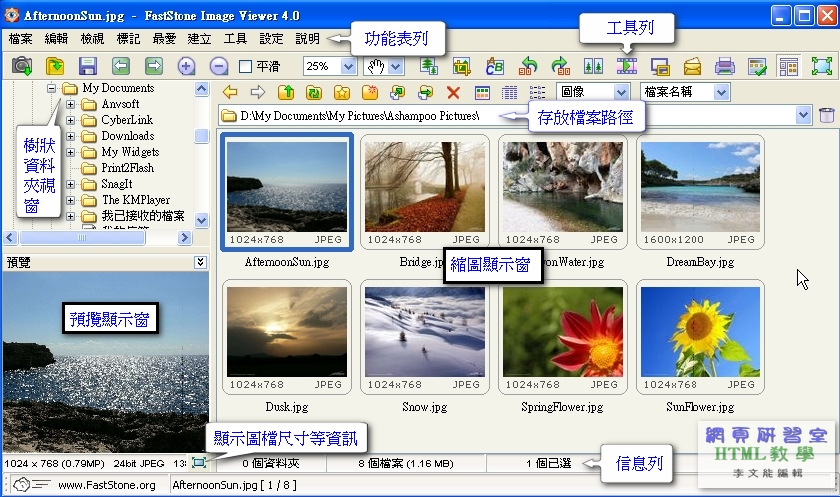Open the 說明 menu
Screen dimensions: 840x497
(308, 39)
